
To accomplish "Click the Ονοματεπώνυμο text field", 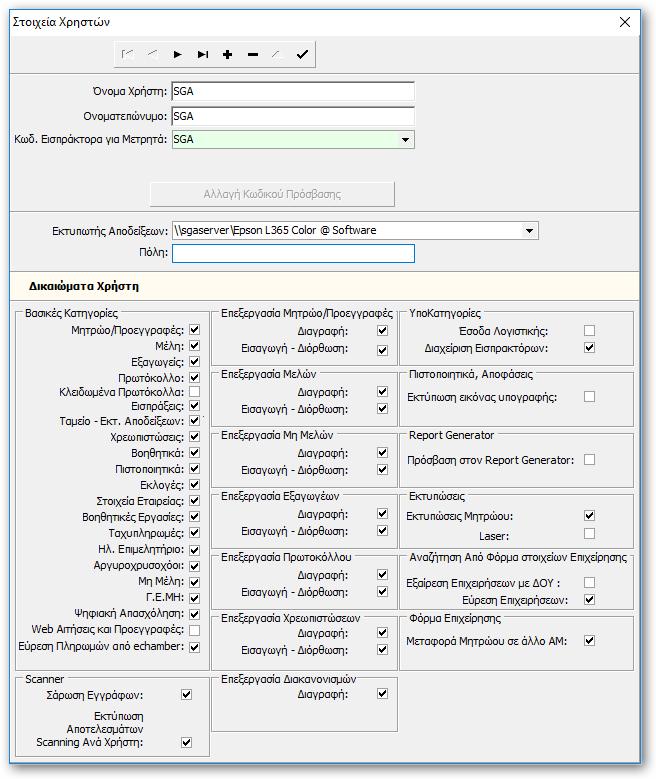I will 293,116.
